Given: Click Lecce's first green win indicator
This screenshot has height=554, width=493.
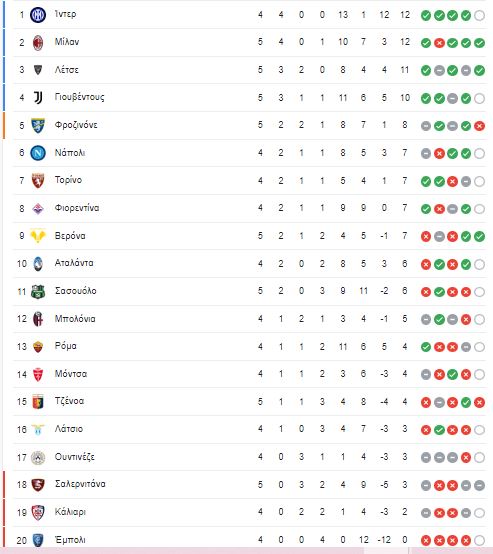Looking at the screenshot, I should 426,71.
